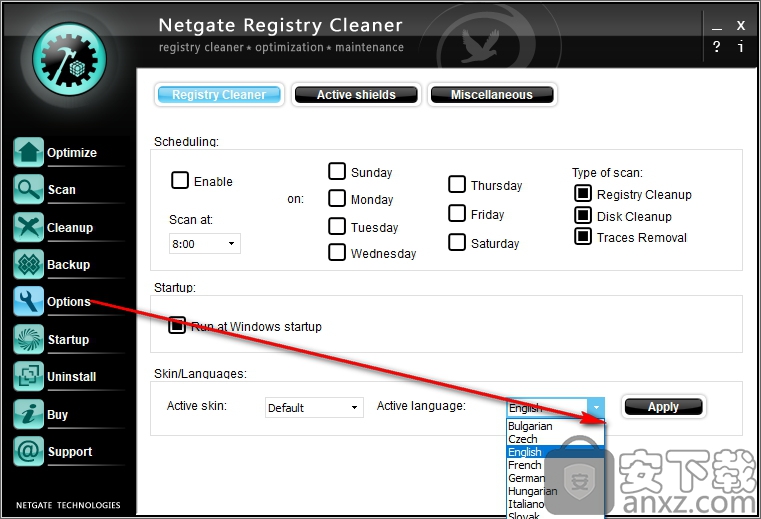Toggle the Registry Cleanup scan type
Image resolution: width=761 pixels, height=519 pixels.
583,193
